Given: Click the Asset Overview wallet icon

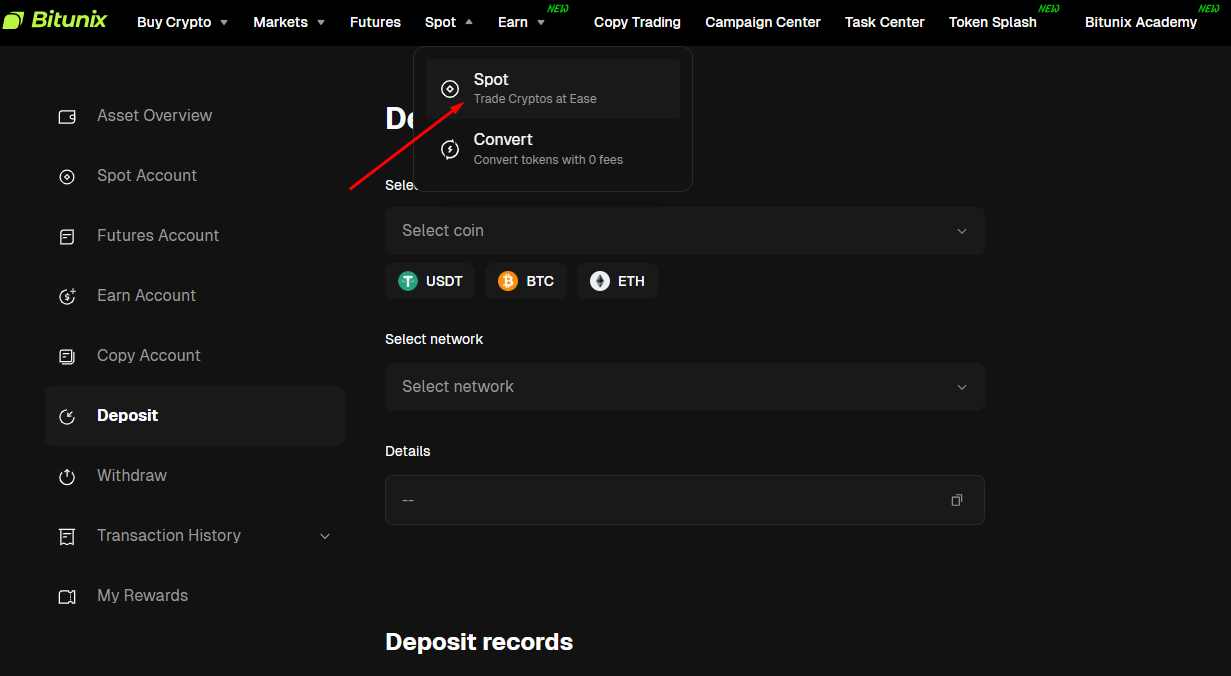Looking at the screenshot, I should click(67, 116).
